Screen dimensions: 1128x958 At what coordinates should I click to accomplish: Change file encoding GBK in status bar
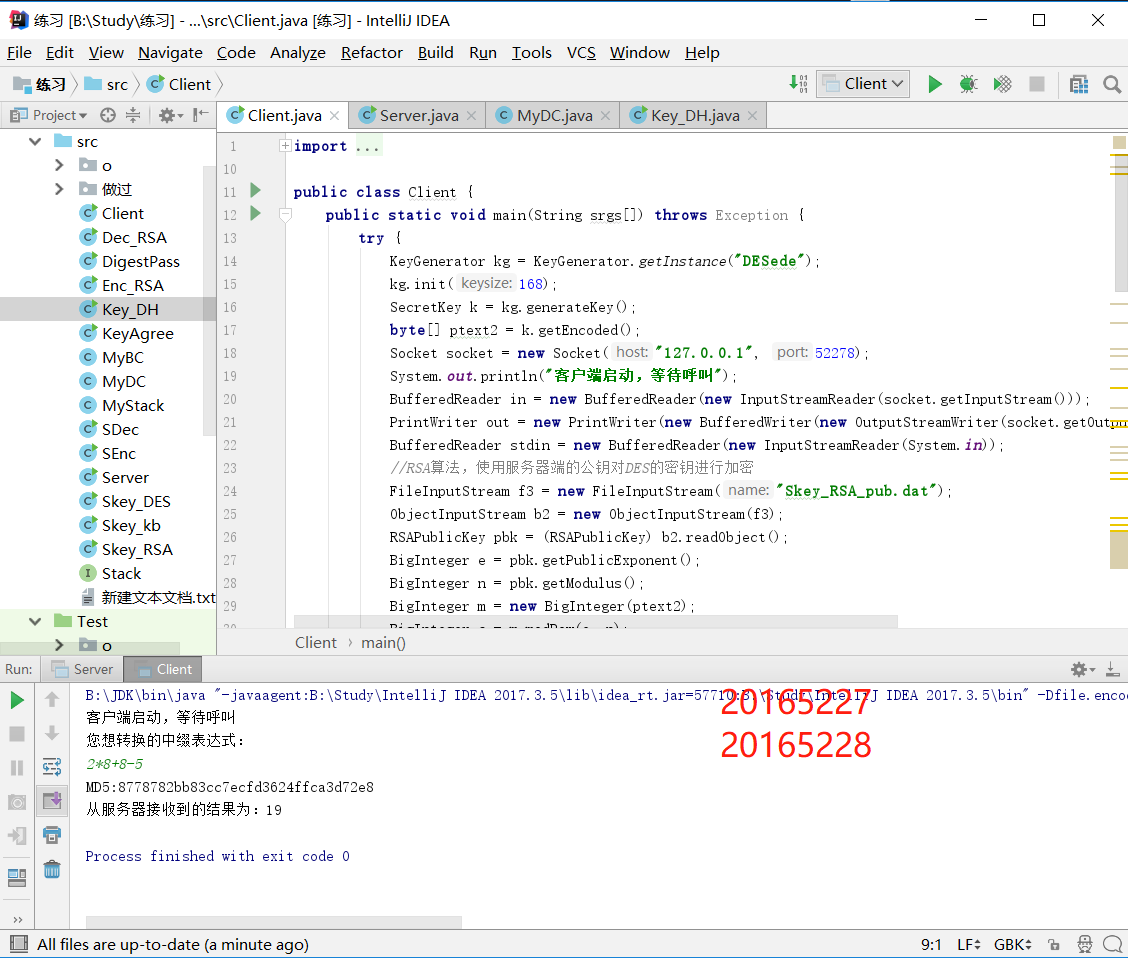1013,944
